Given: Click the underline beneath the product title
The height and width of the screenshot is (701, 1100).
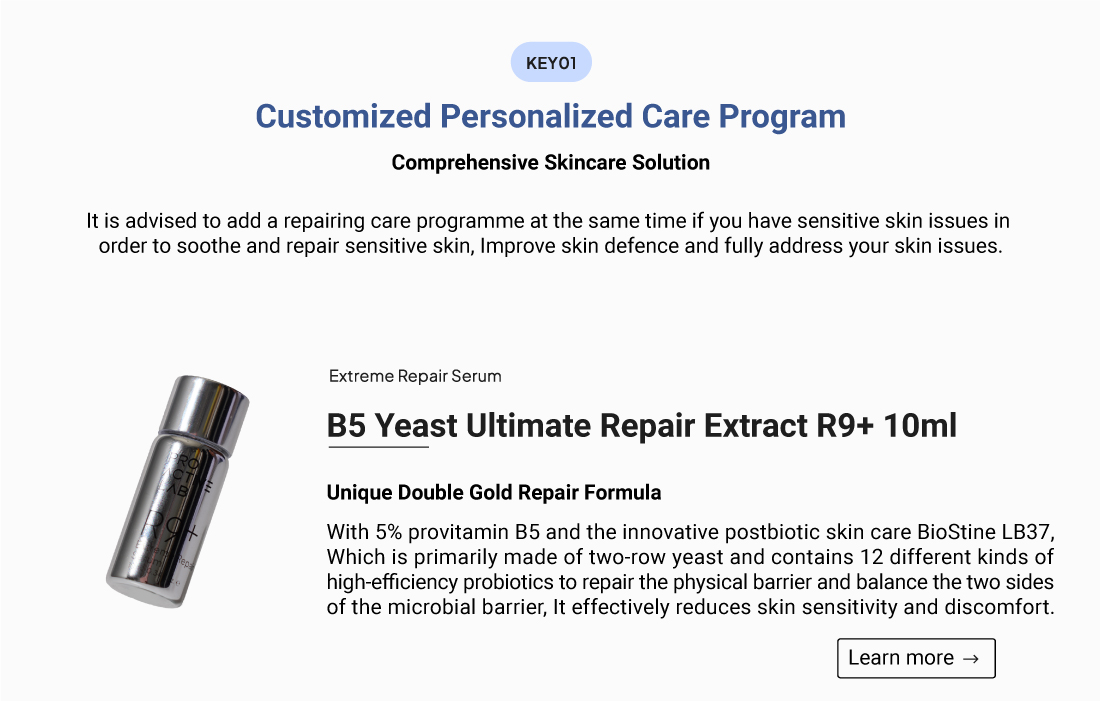Looking at the screenshot, I should click(x=378, y=447).
